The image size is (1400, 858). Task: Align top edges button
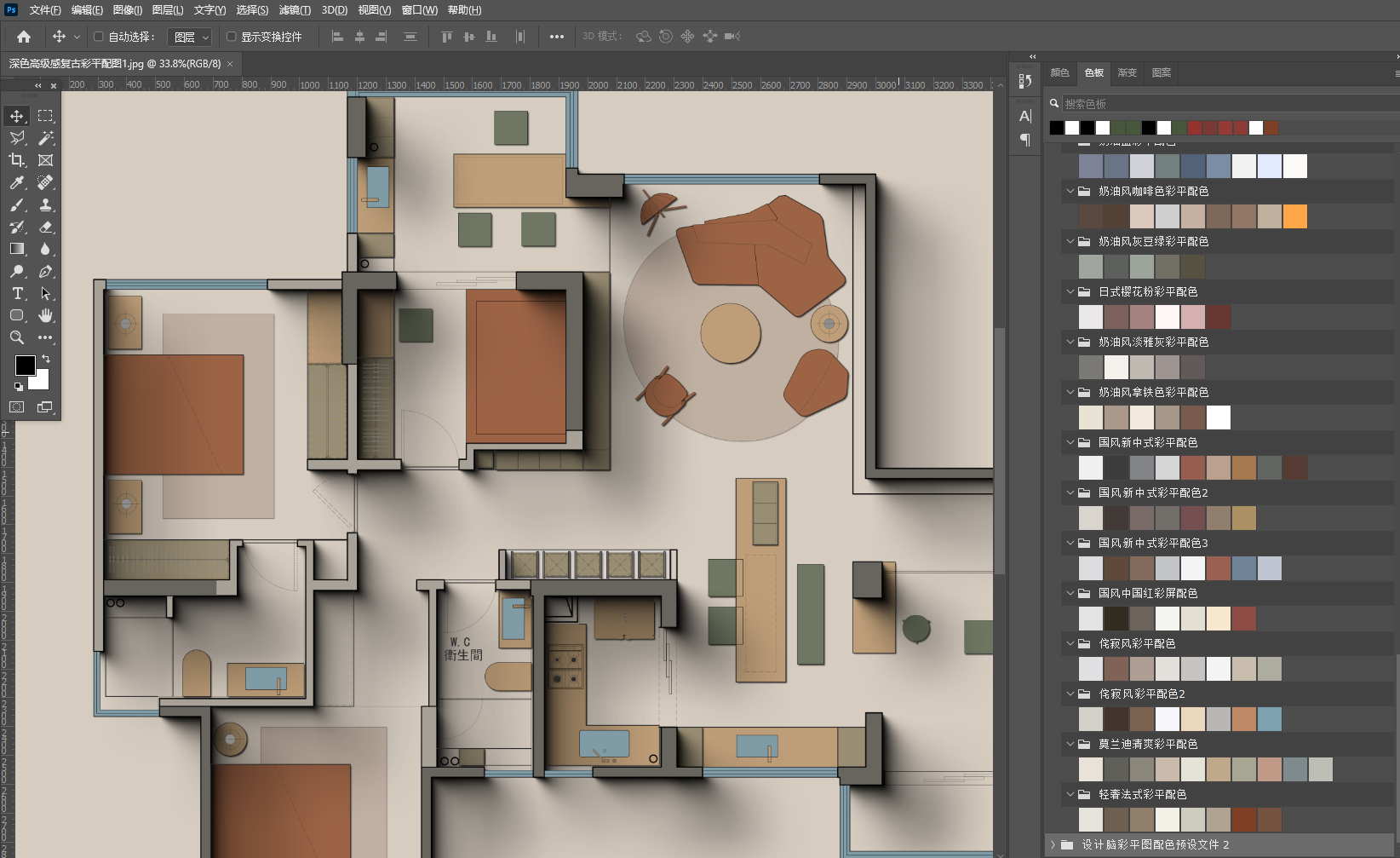(447, 37)
